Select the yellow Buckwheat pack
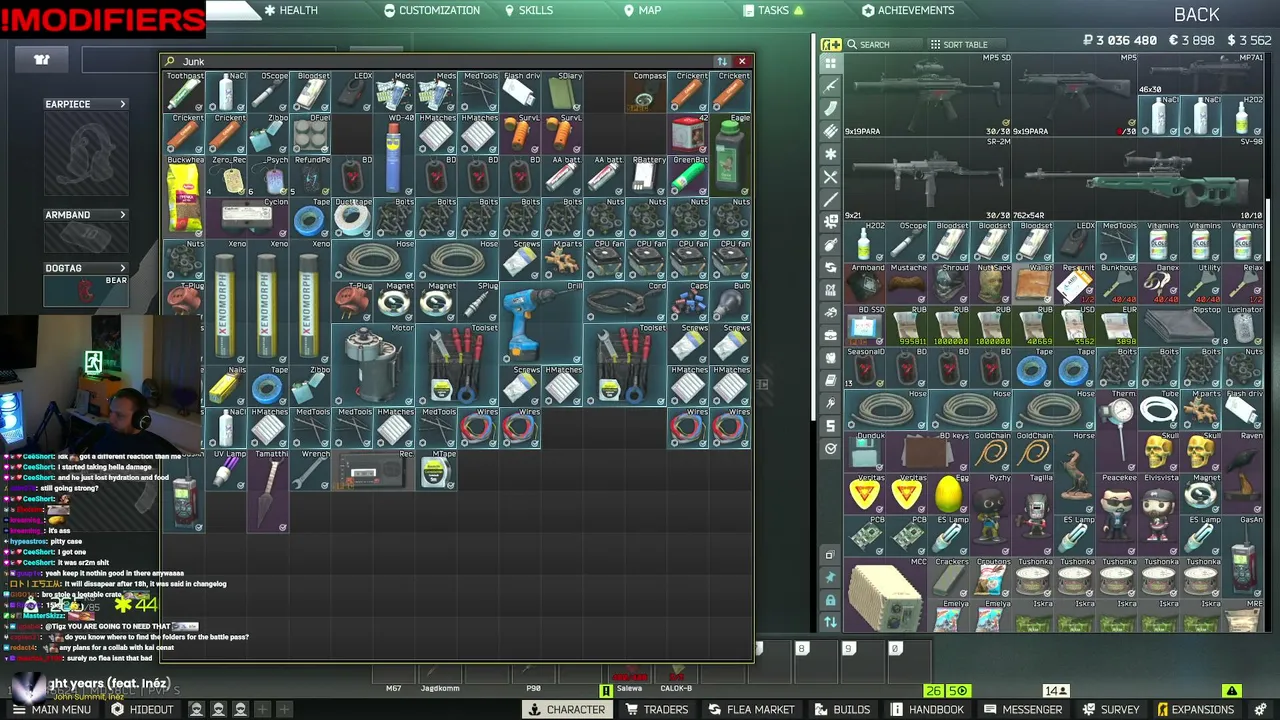1280x720 pixels. [184, 197]
